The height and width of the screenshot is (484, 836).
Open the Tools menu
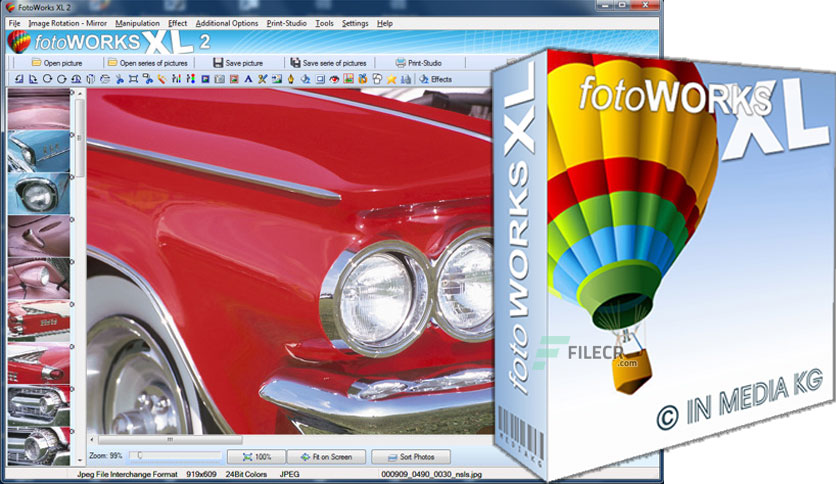pos(324,23)
